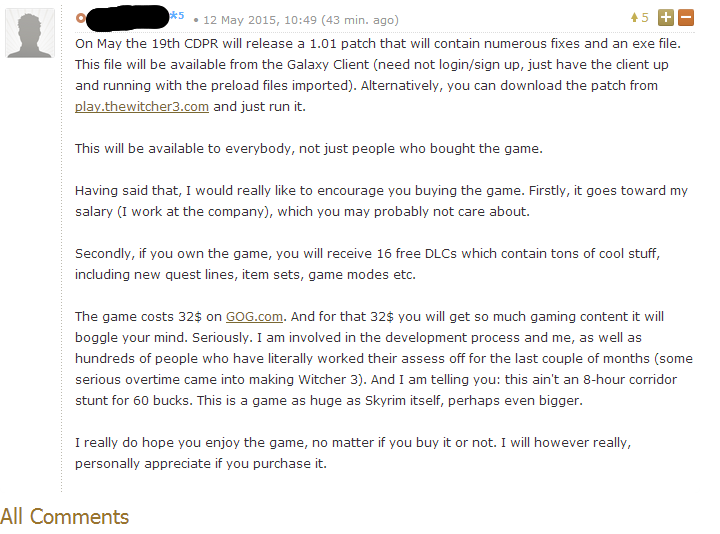Screen dimensions: 720x534
Task: Upvote the comment with the plus button
Action: (x=666, y=18)
